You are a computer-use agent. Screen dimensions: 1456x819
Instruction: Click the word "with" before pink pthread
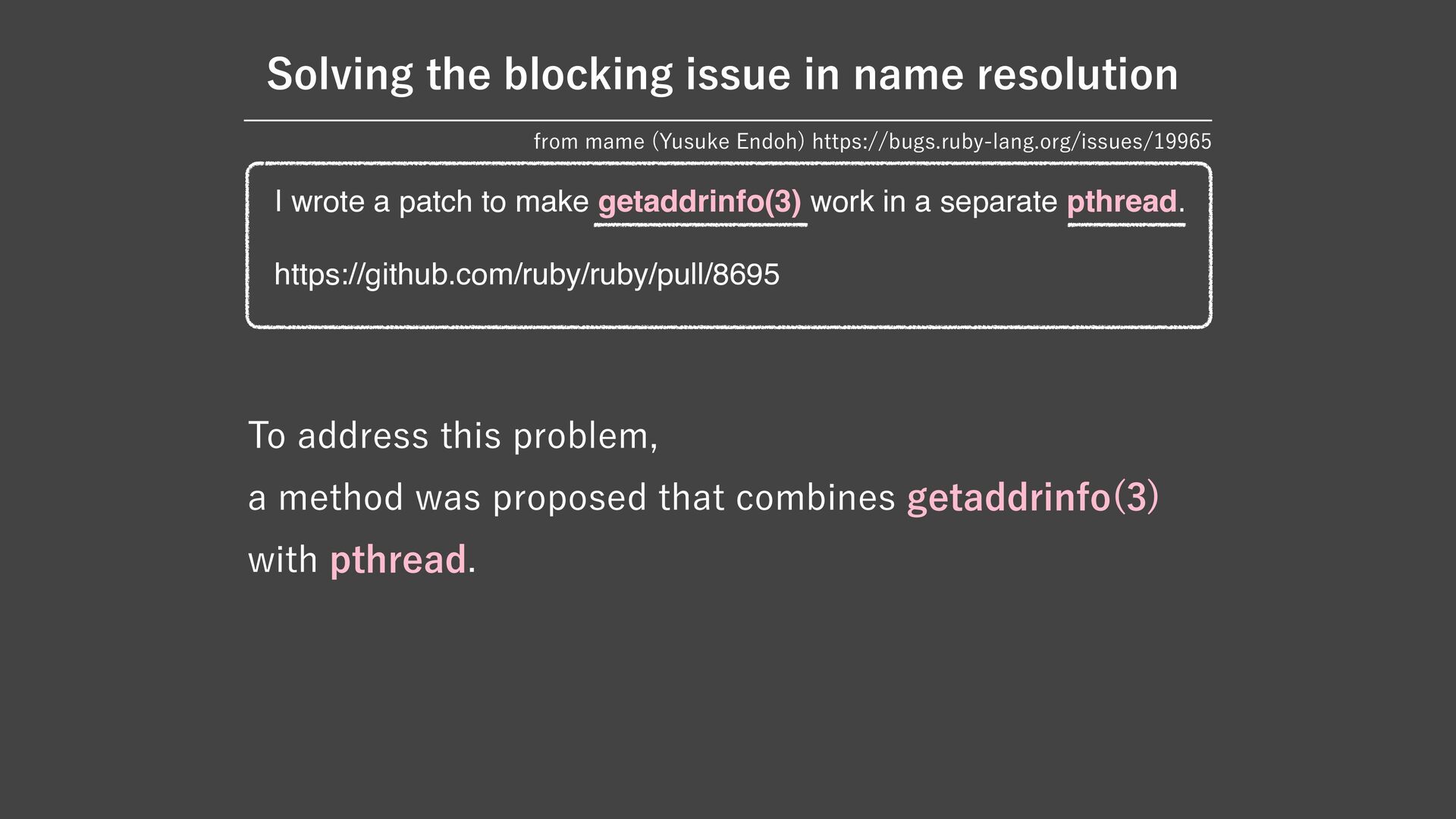283,560
